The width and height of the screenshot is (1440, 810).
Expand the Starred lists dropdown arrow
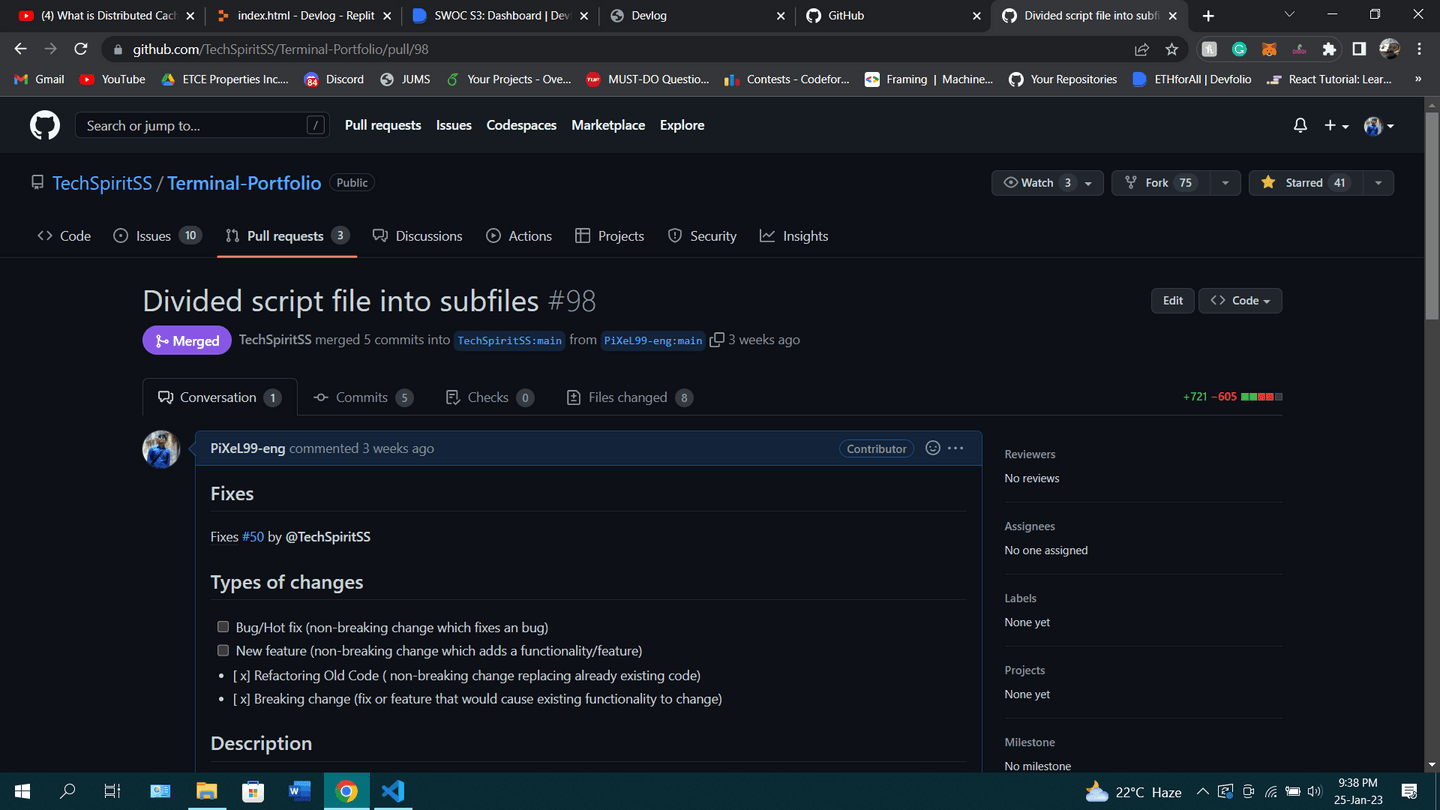[1378, 183]
